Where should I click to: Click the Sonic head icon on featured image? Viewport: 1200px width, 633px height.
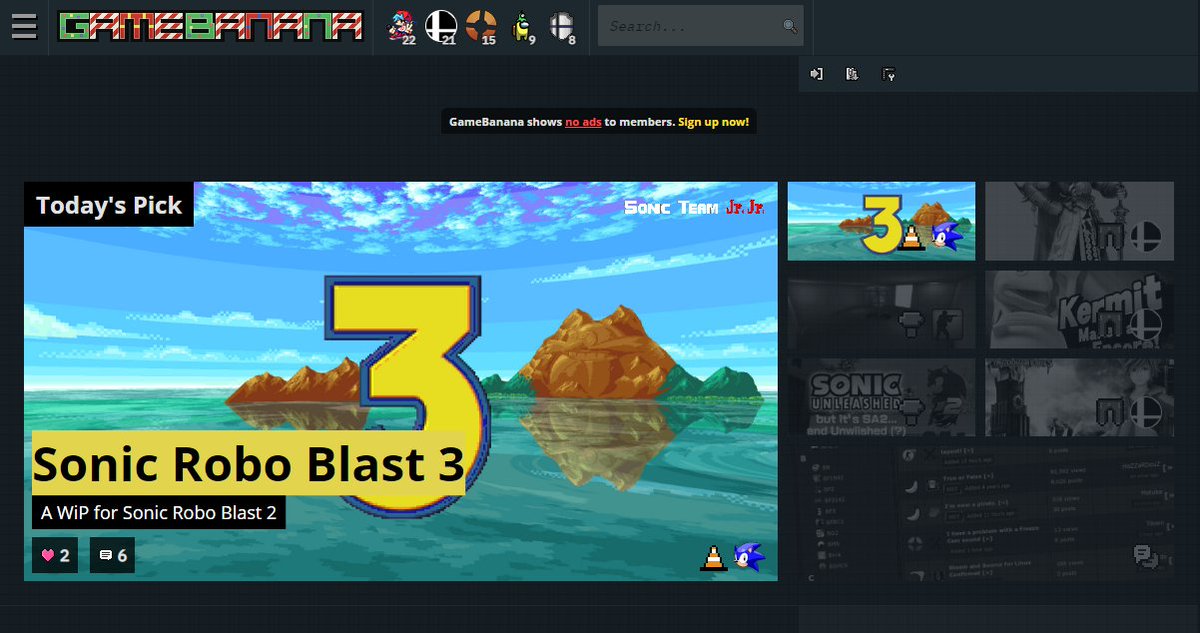(x=749, y=558)
